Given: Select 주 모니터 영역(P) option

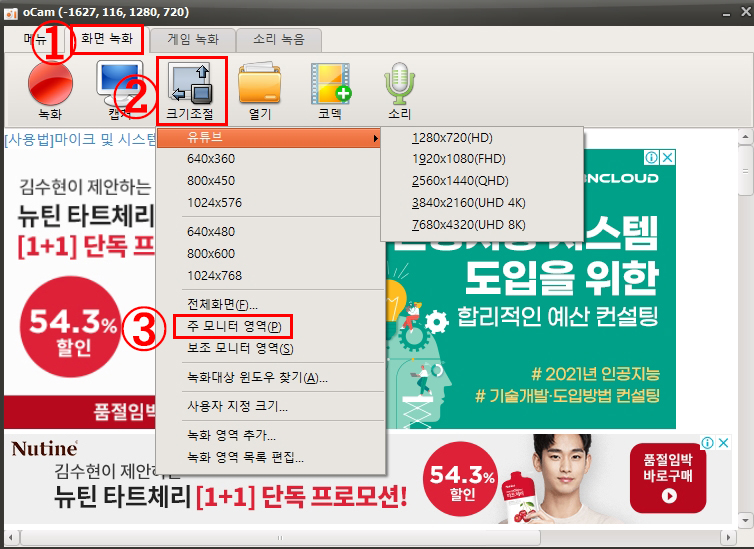Looking at the screenshot, I should tap(271, 326).
